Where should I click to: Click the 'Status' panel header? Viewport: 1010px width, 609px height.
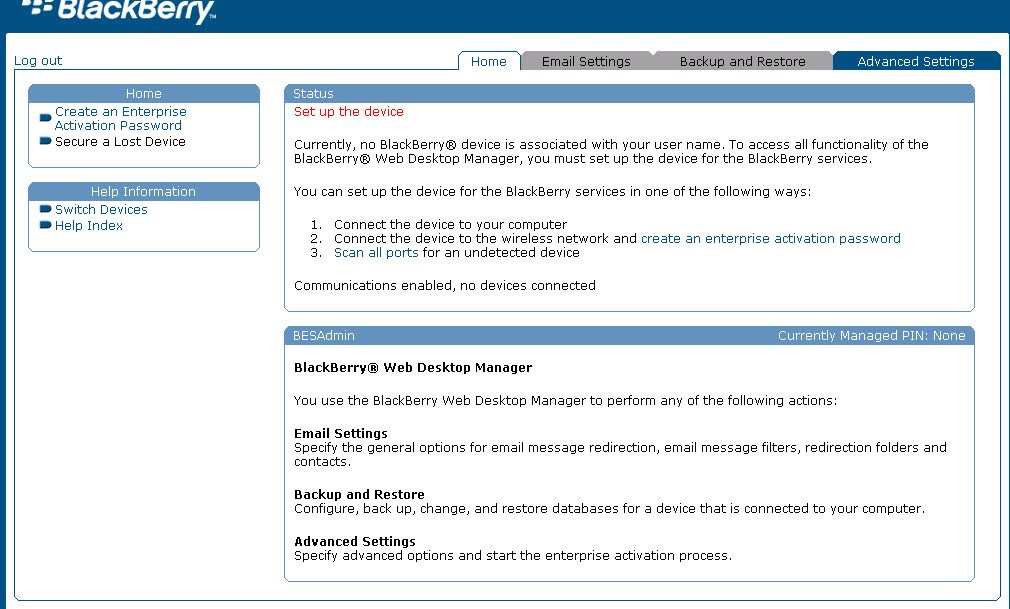(x=629, y=93)
